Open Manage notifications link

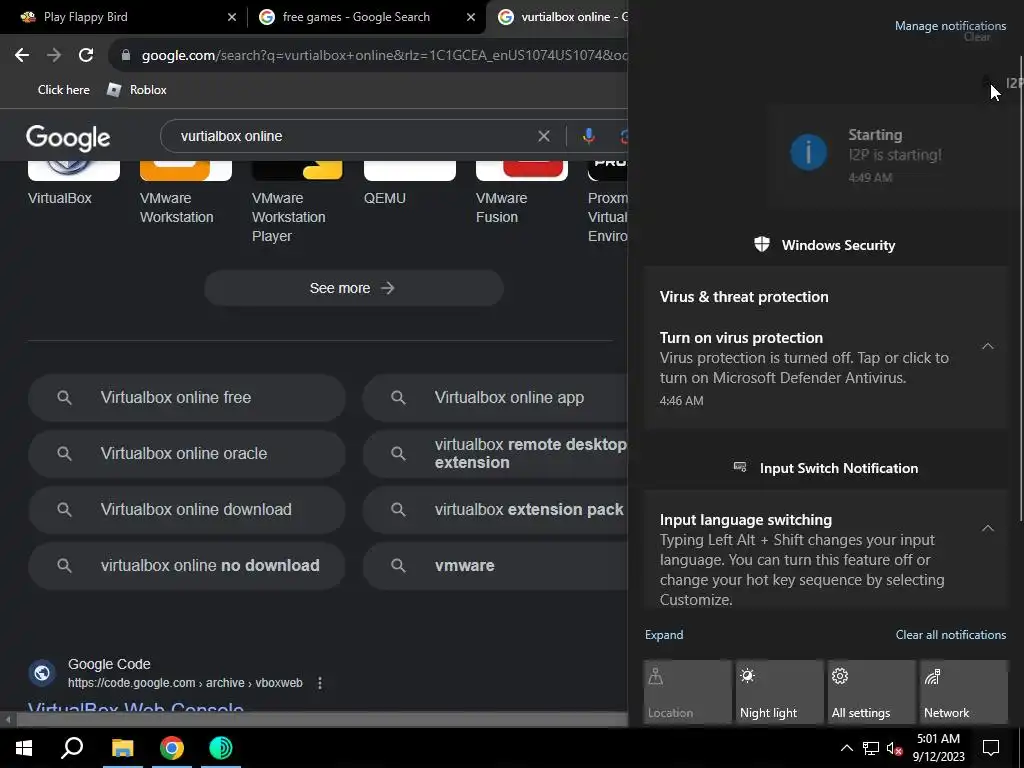950,25
